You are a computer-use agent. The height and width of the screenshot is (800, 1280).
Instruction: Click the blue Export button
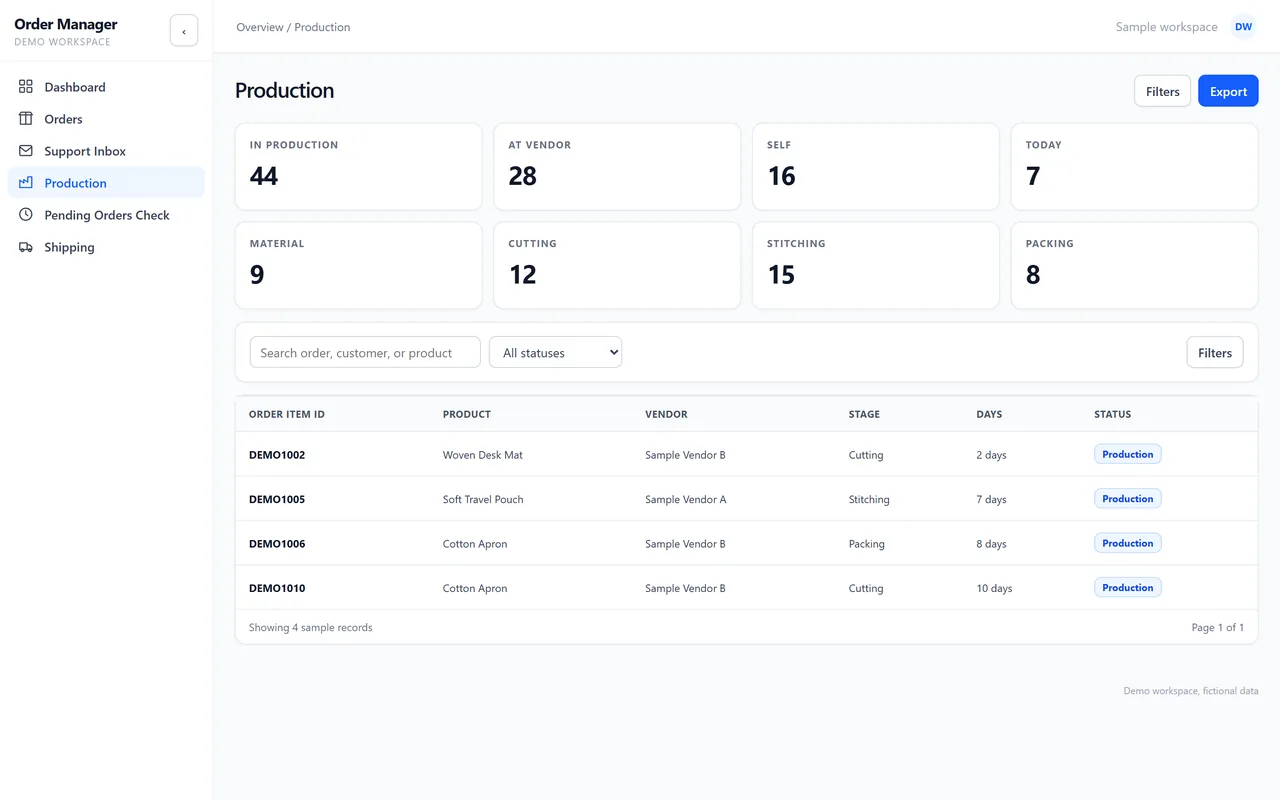(x=1228, y=91)
